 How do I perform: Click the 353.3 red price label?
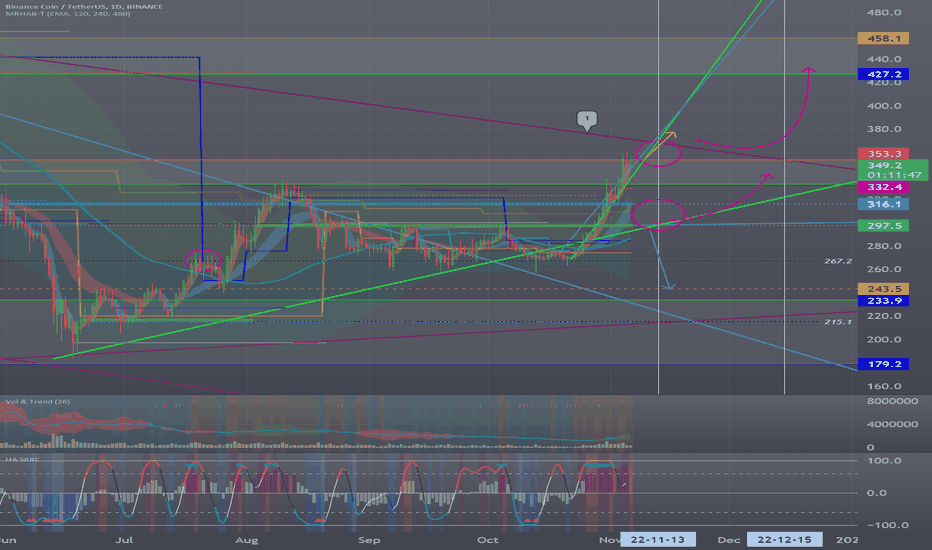(x=883, y=153)
